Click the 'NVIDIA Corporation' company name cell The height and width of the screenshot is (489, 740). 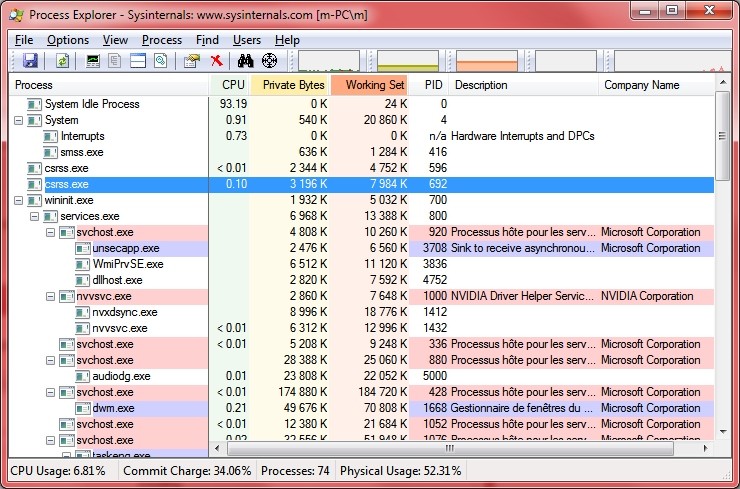click(647, 296)
